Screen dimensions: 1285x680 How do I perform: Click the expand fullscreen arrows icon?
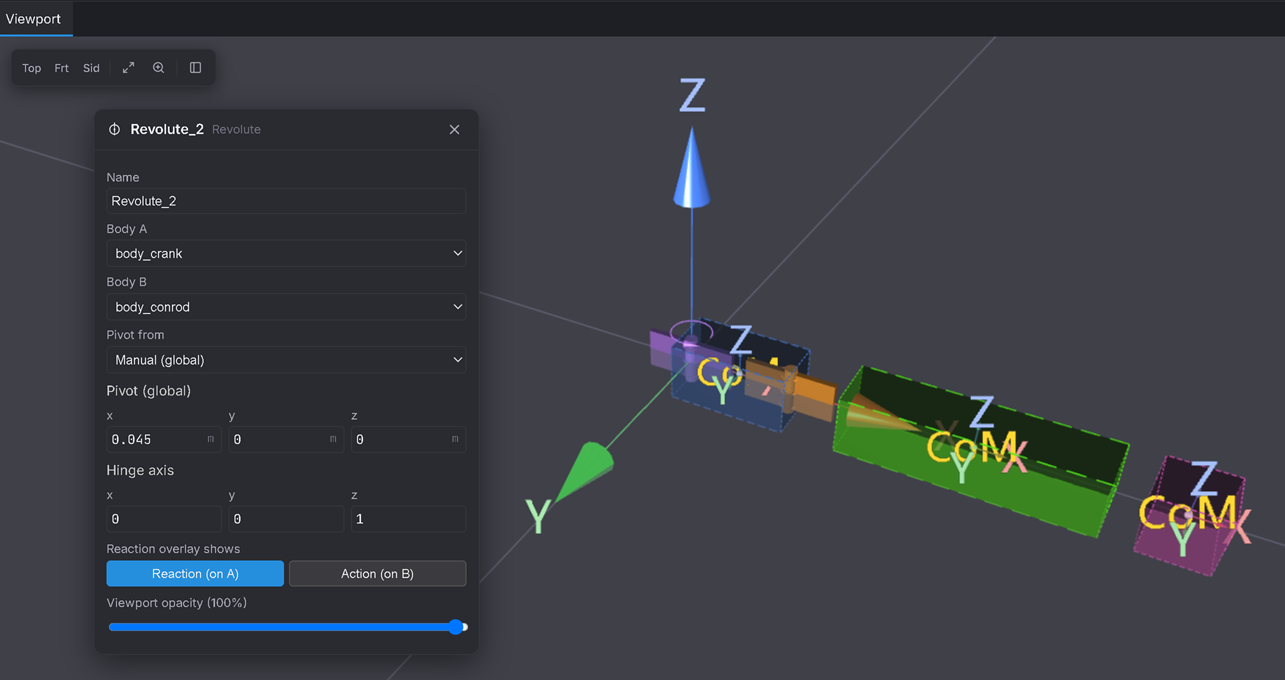pos(128,68)
